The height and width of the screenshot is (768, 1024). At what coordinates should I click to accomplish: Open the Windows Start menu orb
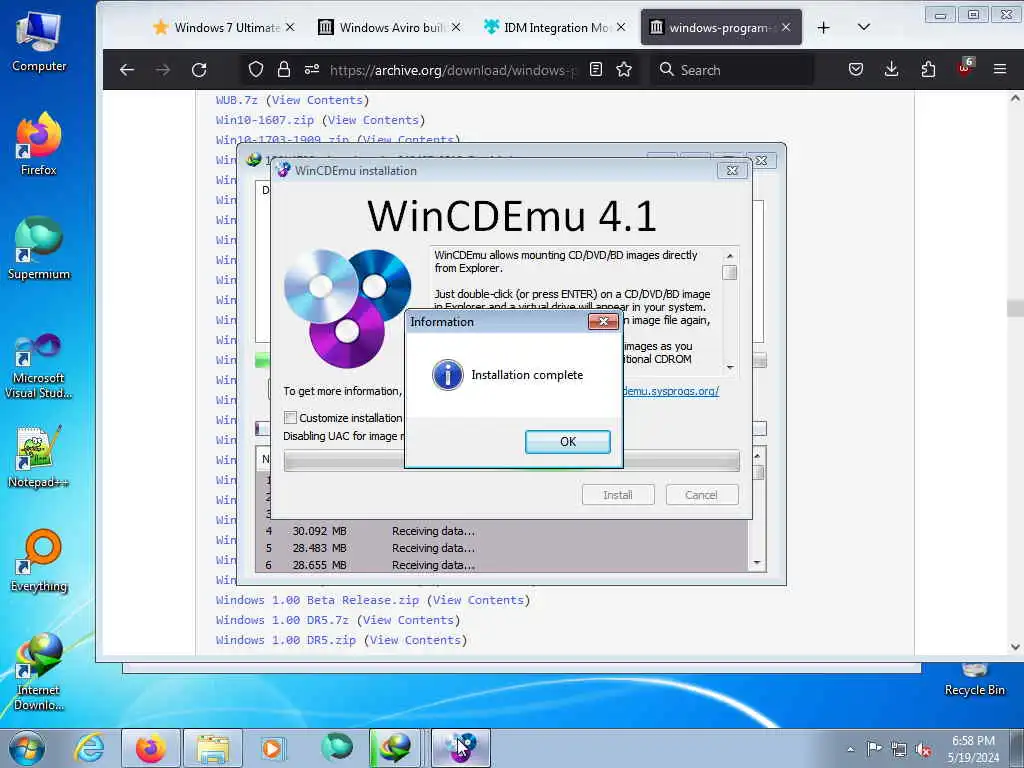(27, 748)
